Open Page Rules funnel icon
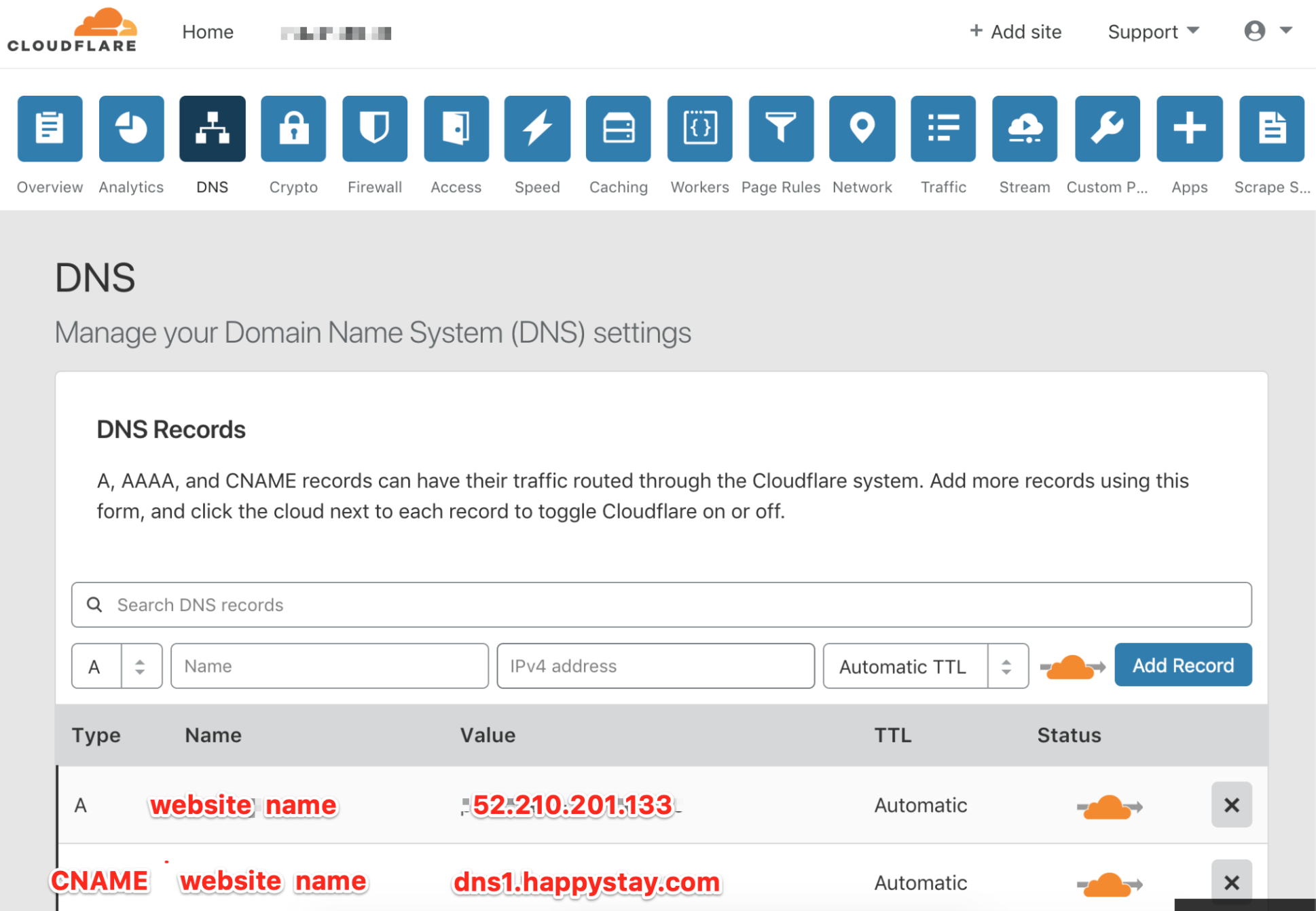The width and height of the screenshot is (1316, 911). click(x=781, y=128)
